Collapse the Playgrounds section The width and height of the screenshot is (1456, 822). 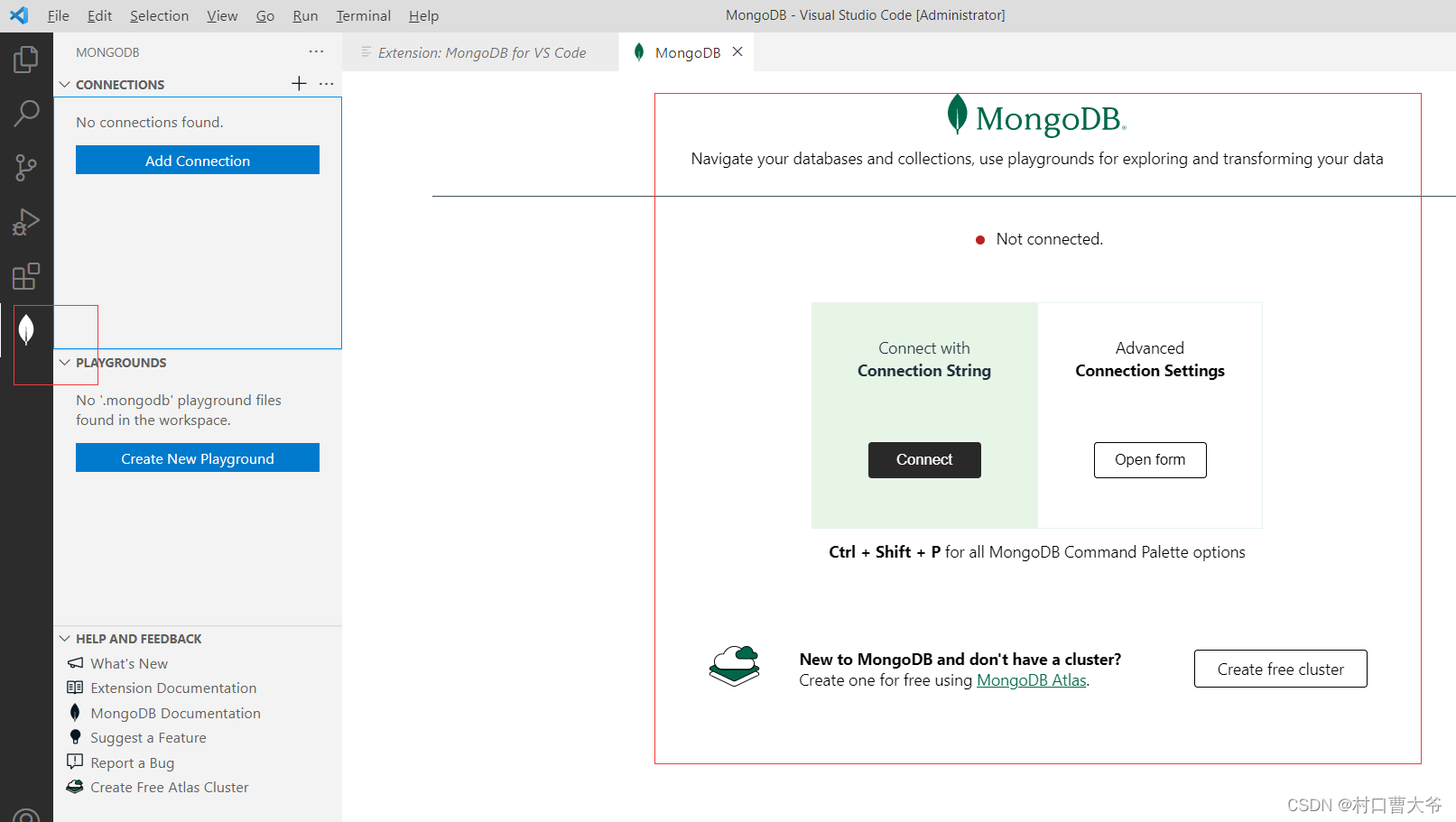(65, 362)
